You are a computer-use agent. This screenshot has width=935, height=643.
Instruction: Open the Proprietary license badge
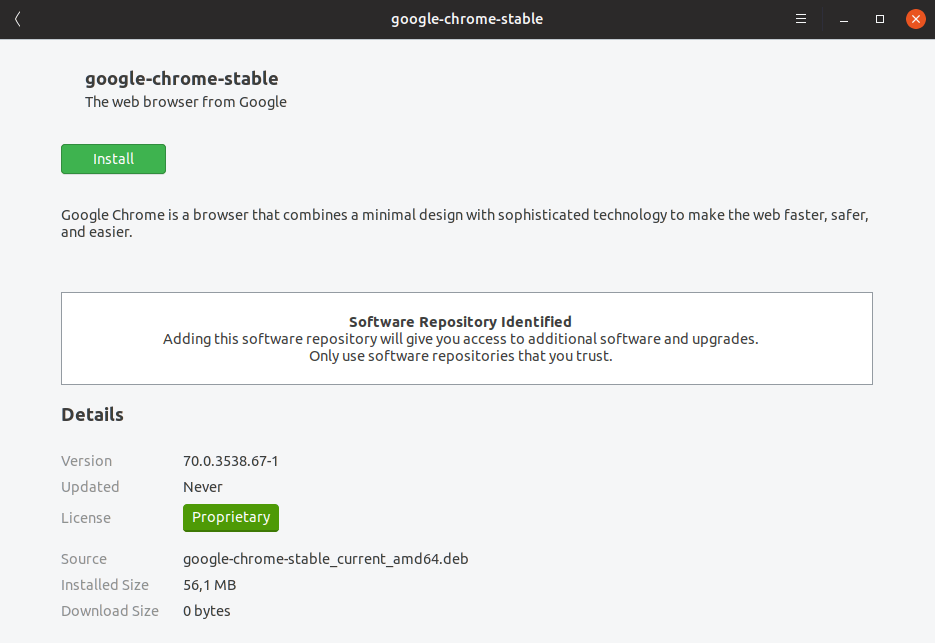[231, 517]
